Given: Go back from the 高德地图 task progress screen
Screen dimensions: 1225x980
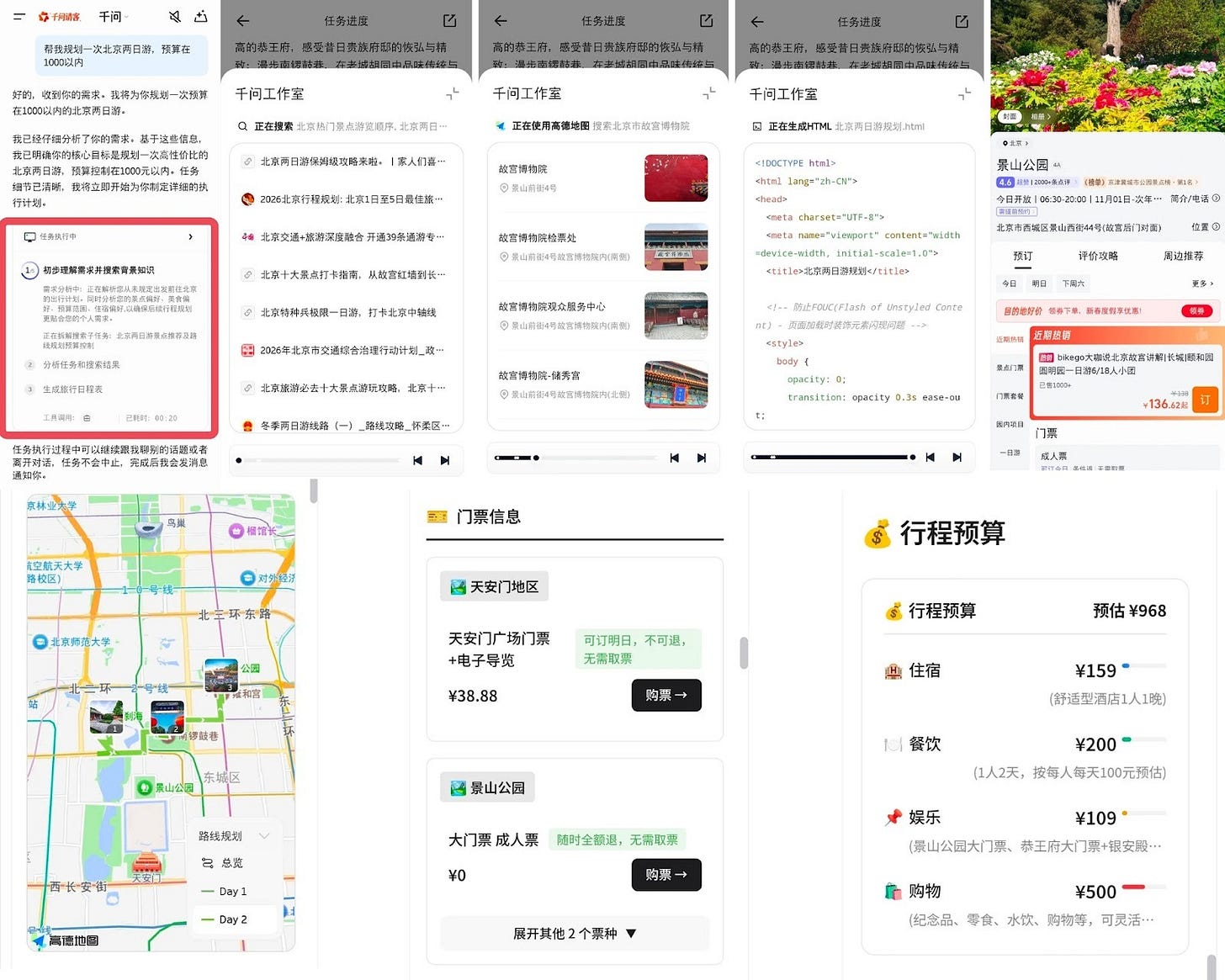Looking at the screenshot, I should coord(501,21).
